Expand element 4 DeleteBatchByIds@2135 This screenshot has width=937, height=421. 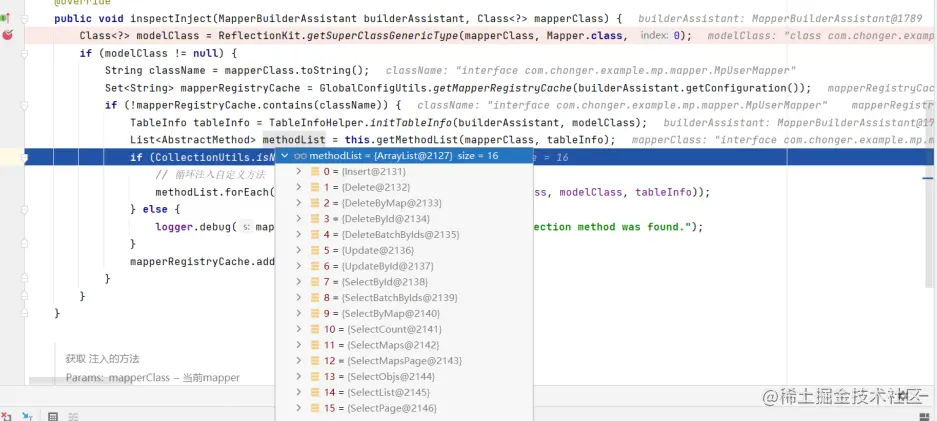tap(299, 235)
